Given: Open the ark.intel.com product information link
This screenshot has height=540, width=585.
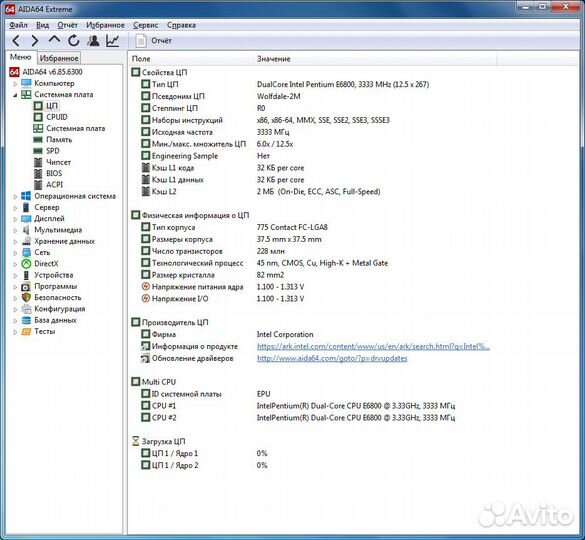Looking at the screenshot, I should (x=373, y=346).
